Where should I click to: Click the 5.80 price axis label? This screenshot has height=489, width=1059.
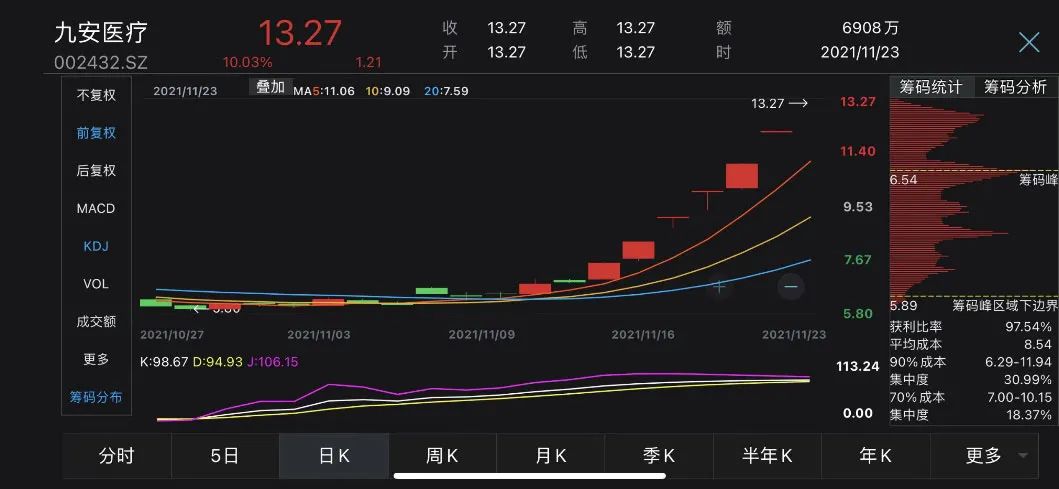click(858, 313)
